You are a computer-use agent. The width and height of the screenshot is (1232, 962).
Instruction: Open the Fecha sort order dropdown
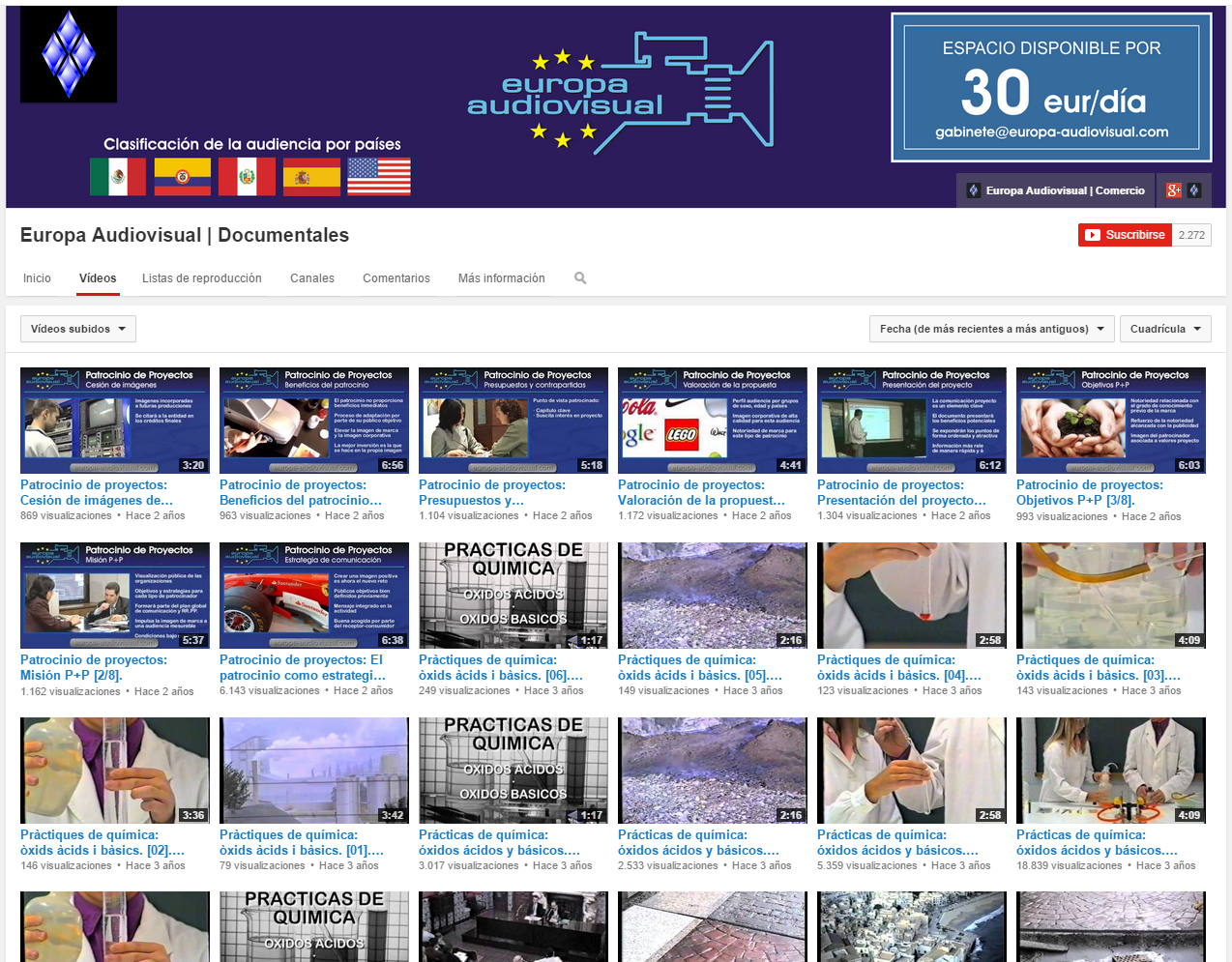point(992,329)
